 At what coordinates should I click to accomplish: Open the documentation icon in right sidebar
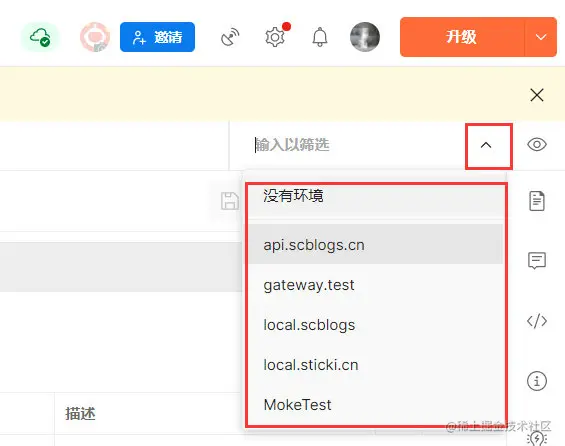coord(537,201)
